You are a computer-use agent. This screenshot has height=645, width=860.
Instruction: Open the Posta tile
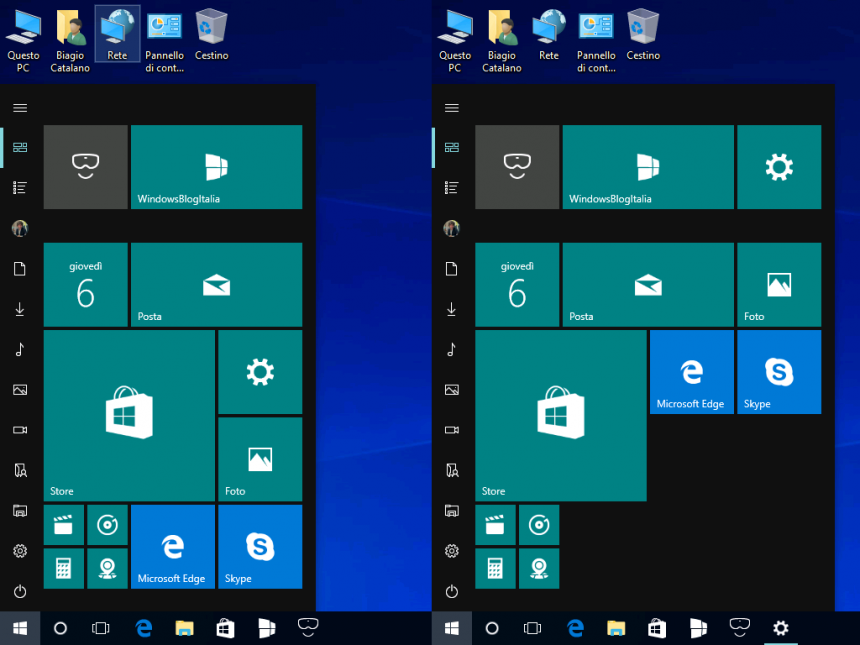click(216, 284)
